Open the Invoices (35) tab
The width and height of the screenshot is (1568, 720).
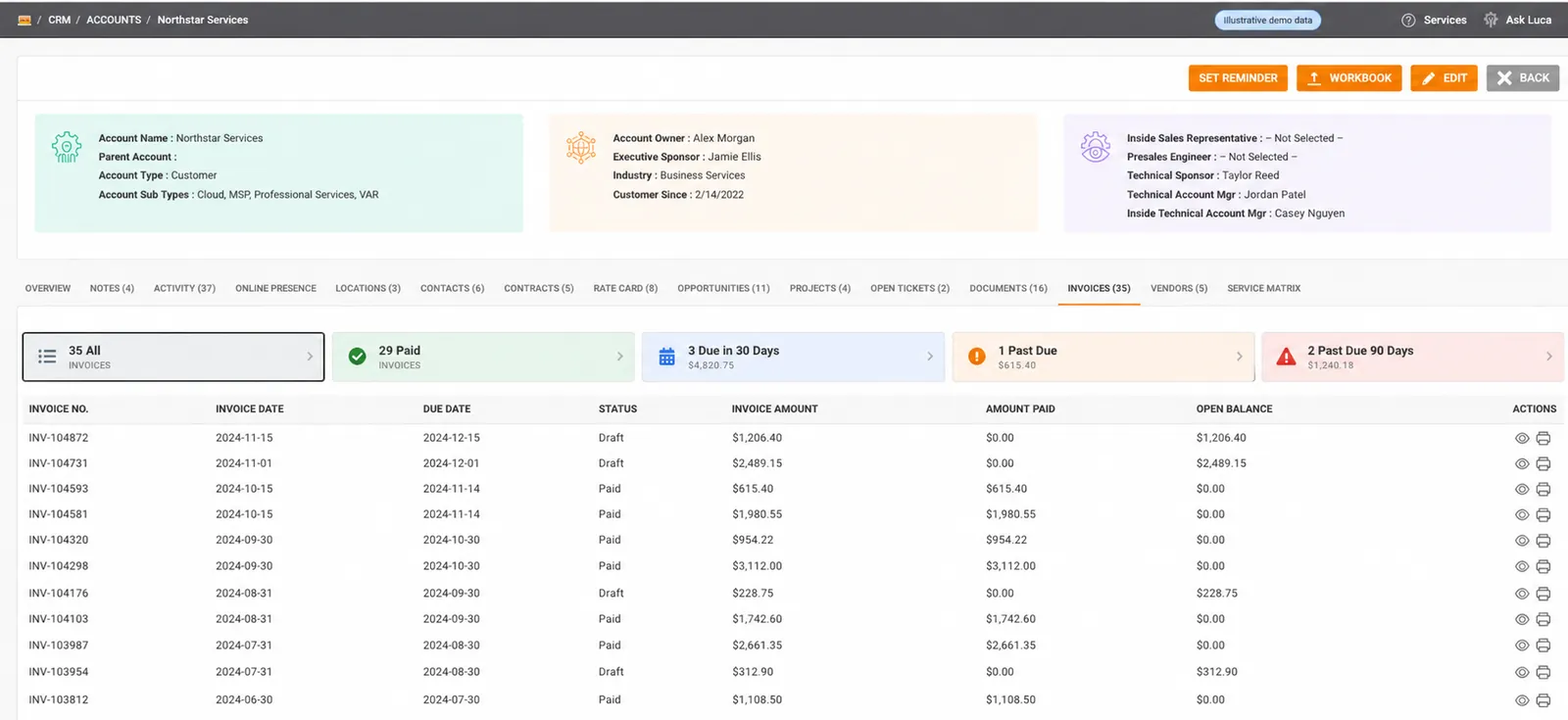pyautogui.click(x=1099, y=289)
